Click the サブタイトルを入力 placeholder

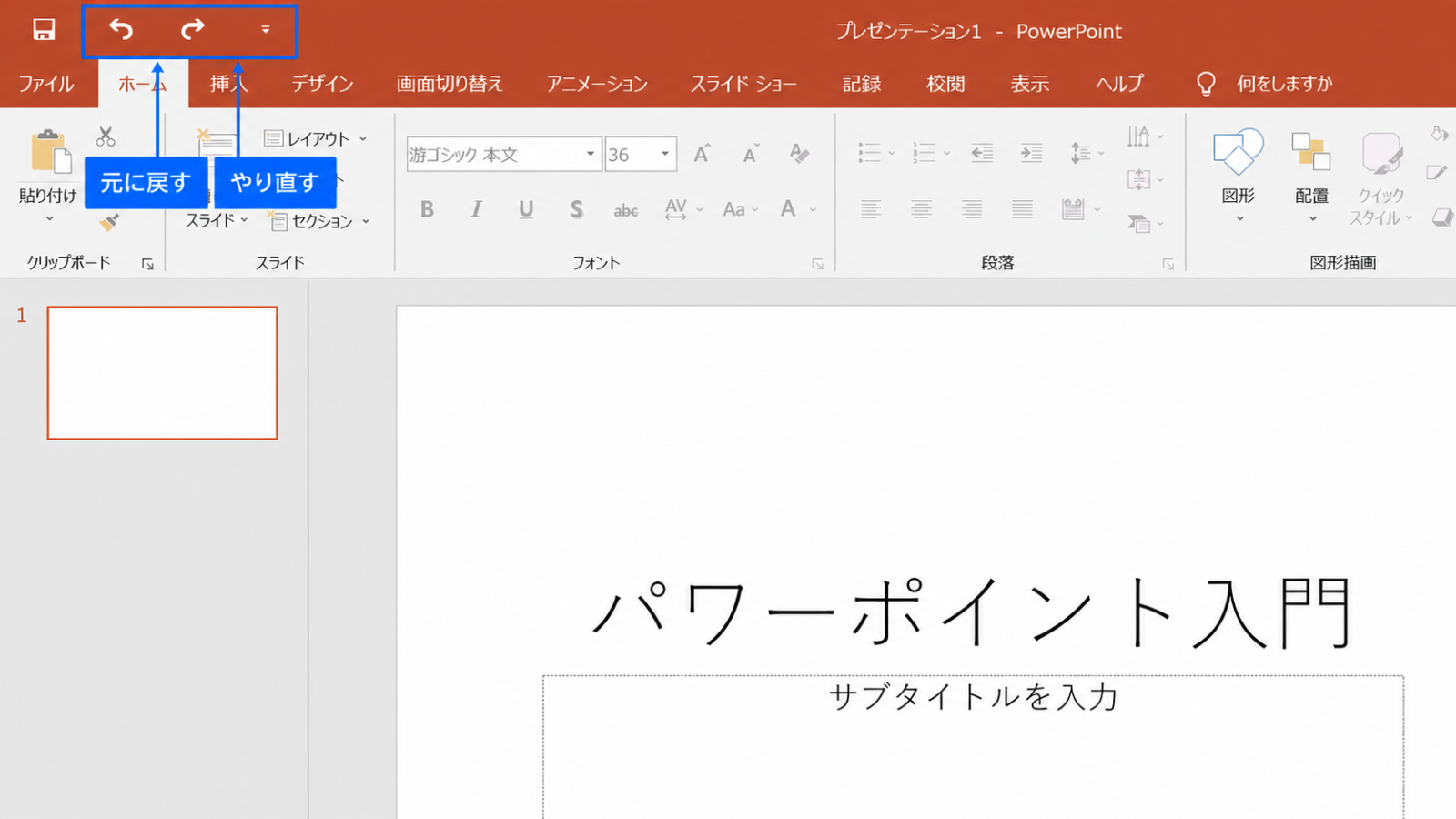click(x=973, y=698)
